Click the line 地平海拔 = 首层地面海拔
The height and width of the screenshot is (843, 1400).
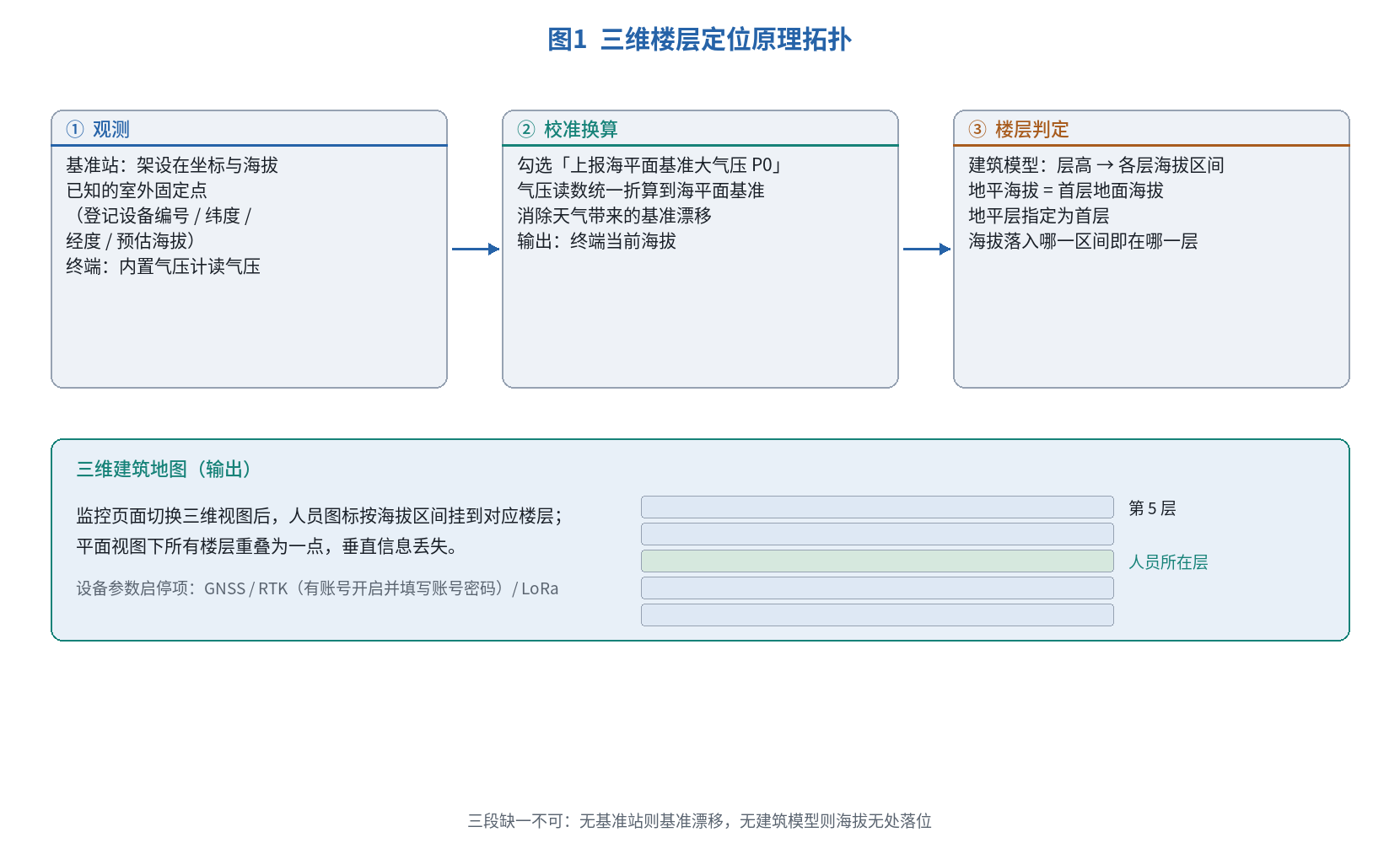[x=1066, y=191]
